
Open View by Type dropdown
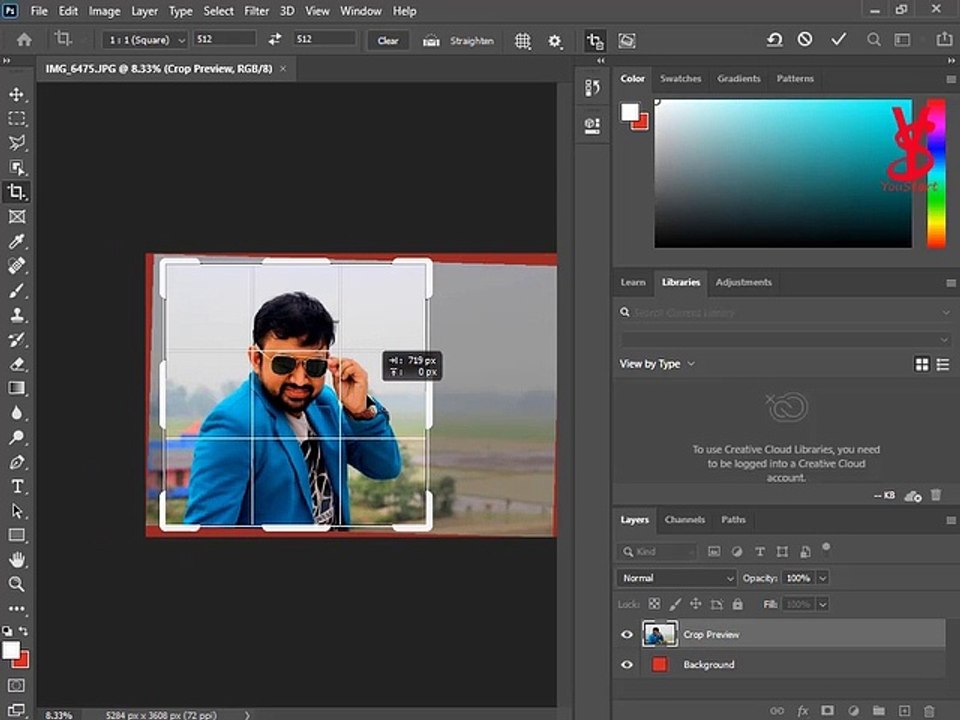point(657,364)
